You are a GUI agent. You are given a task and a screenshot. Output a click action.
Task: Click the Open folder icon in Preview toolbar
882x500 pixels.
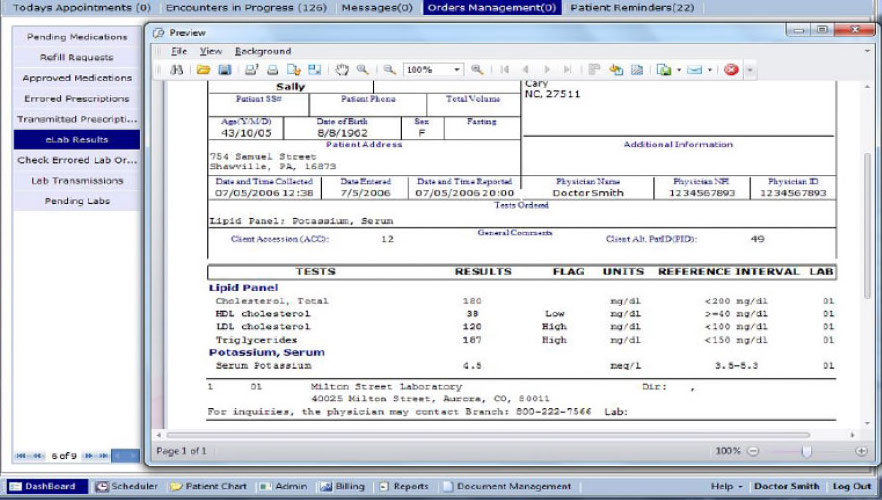click(203, 70)
